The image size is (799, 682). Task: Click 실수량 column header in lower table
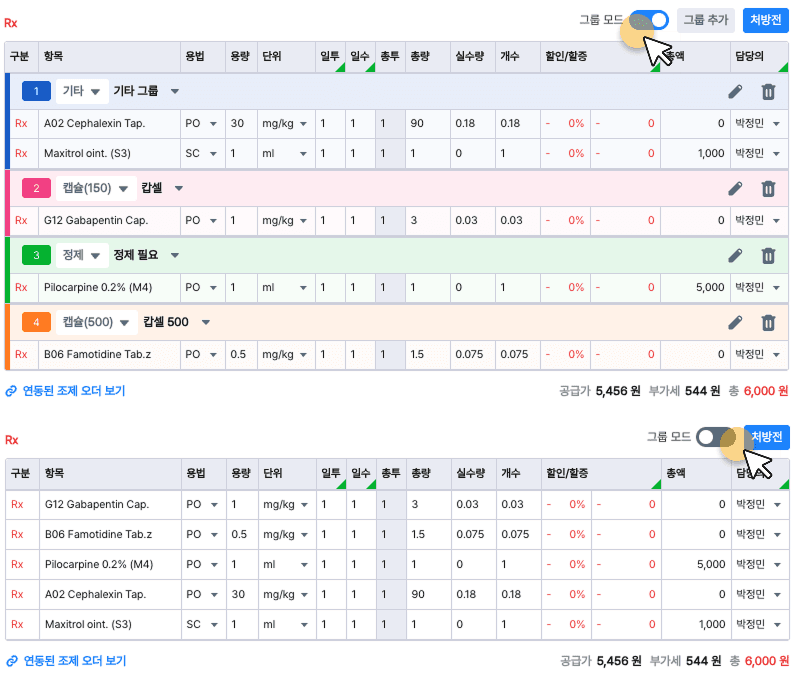[x=473, y=474]
